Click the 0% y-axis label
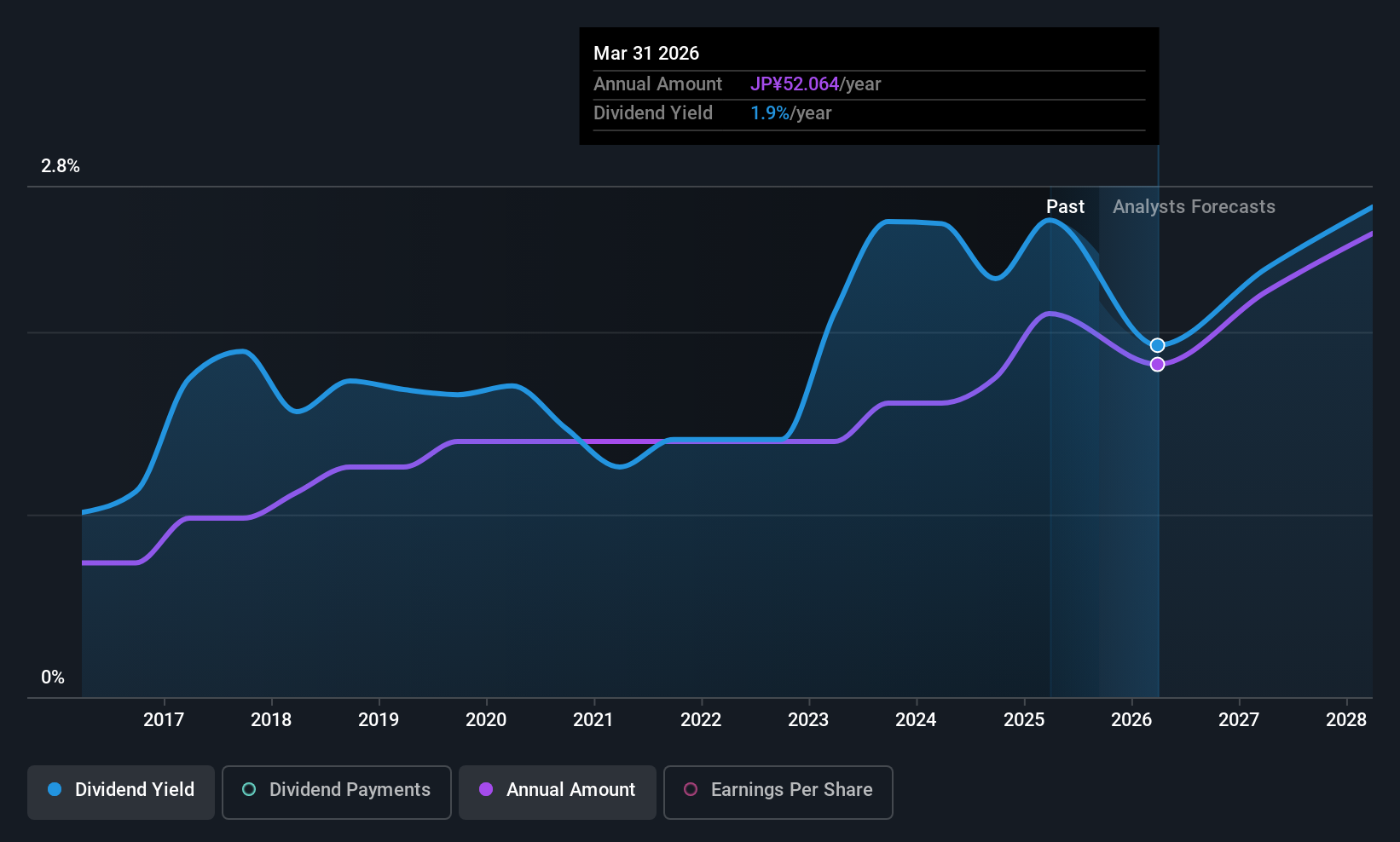1400x842 pixels. coord(53,678)
